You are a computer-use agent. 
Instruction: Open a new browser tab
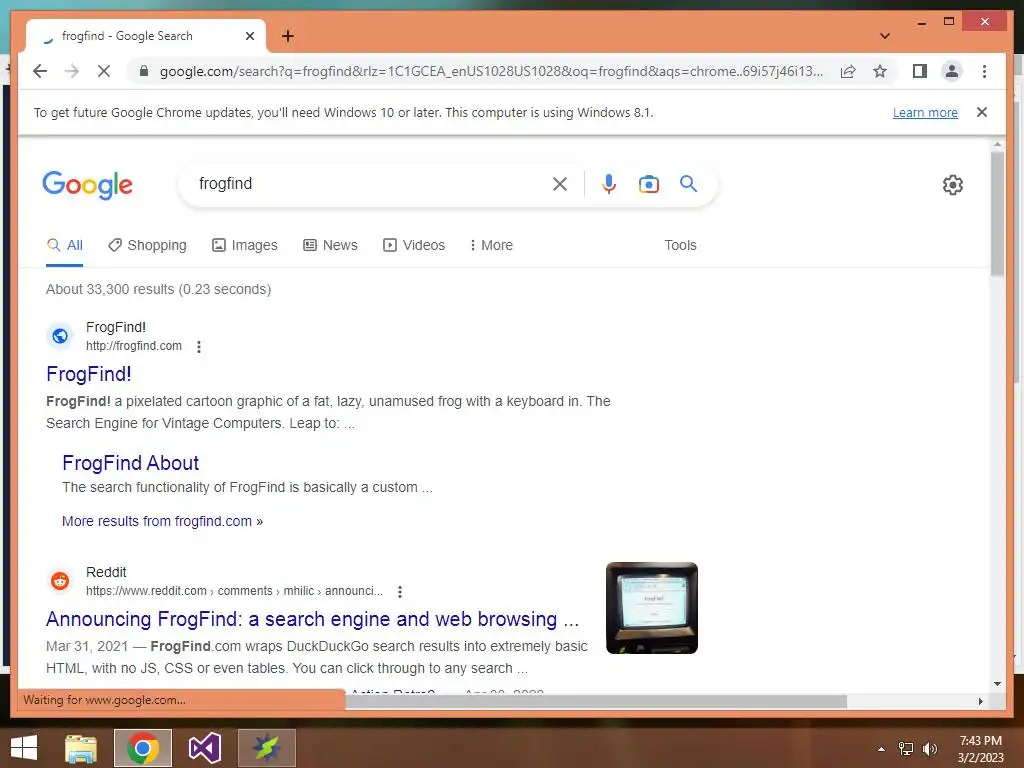pyautogui.click(x=288, y=36)
